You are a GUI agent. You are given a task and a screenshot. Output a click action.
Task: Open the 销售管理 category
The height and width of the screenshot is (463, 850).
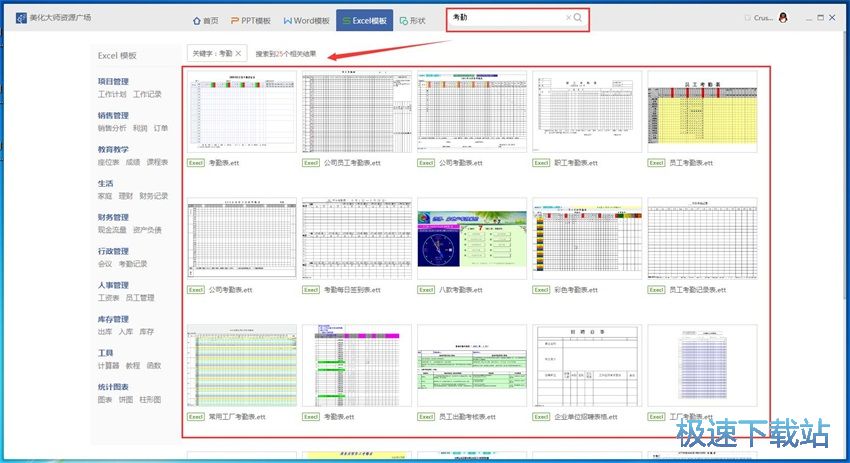click(113, 115)
